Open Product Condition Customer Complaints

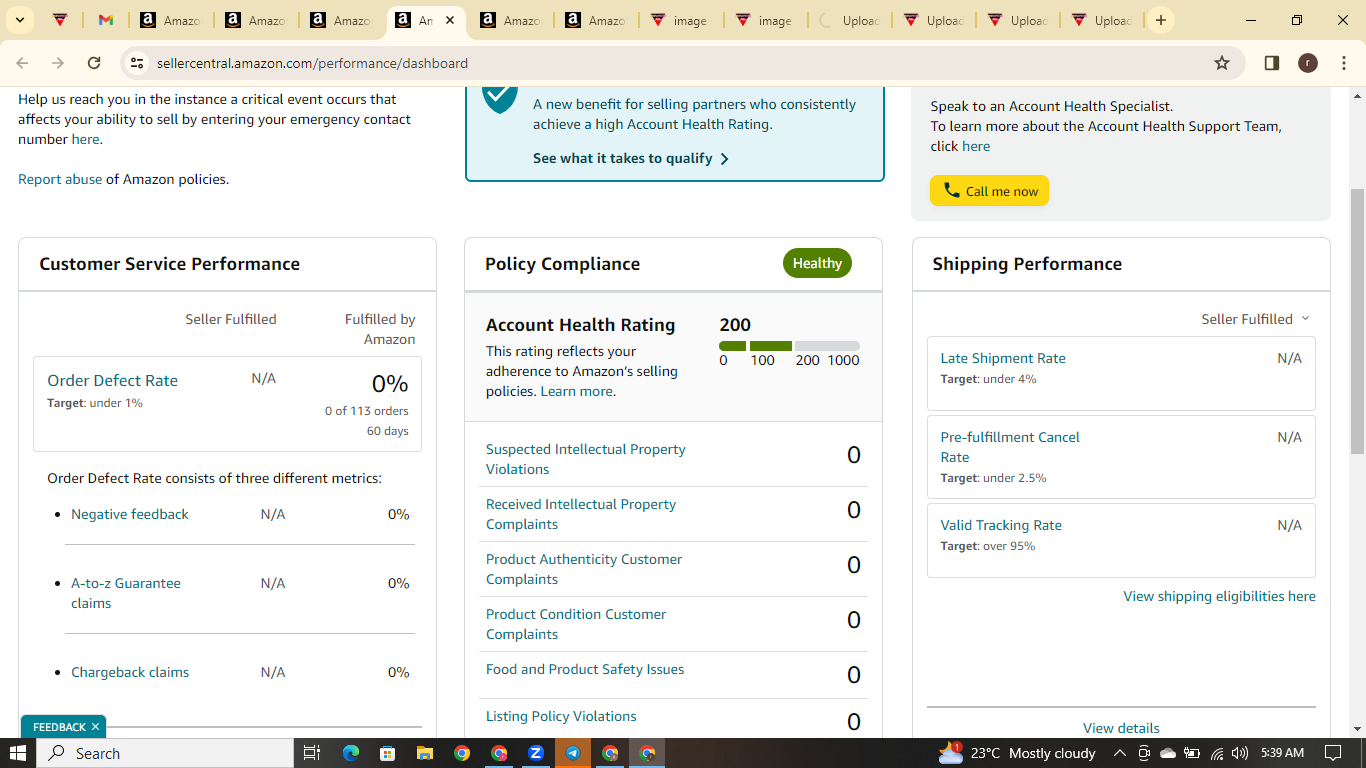click(576, 624)
